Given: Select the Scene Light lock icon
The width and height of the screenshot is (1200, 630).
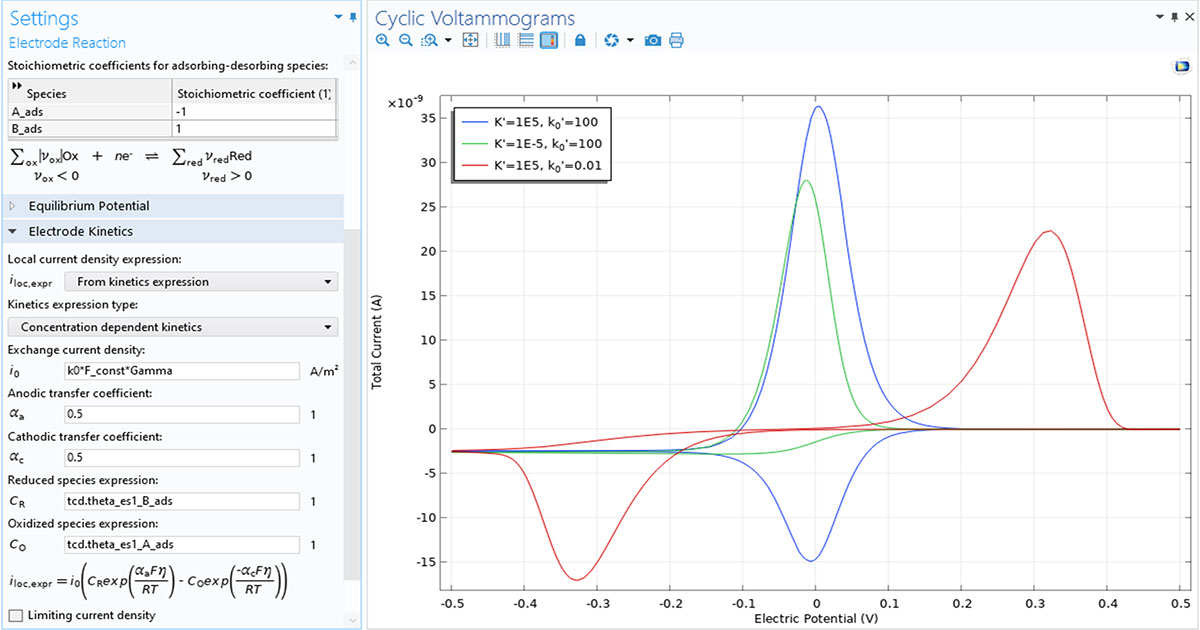Looking at the screenshot, I should point(581,40).
